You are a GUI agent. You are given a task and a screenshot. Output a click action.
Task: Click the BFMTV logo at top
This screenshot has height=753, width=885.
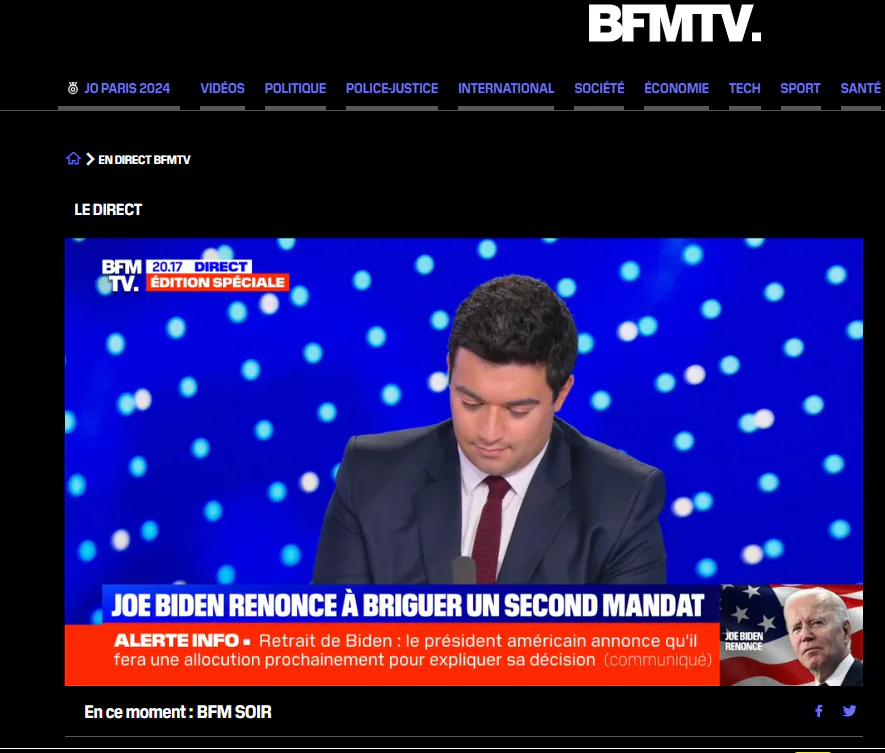674,23
